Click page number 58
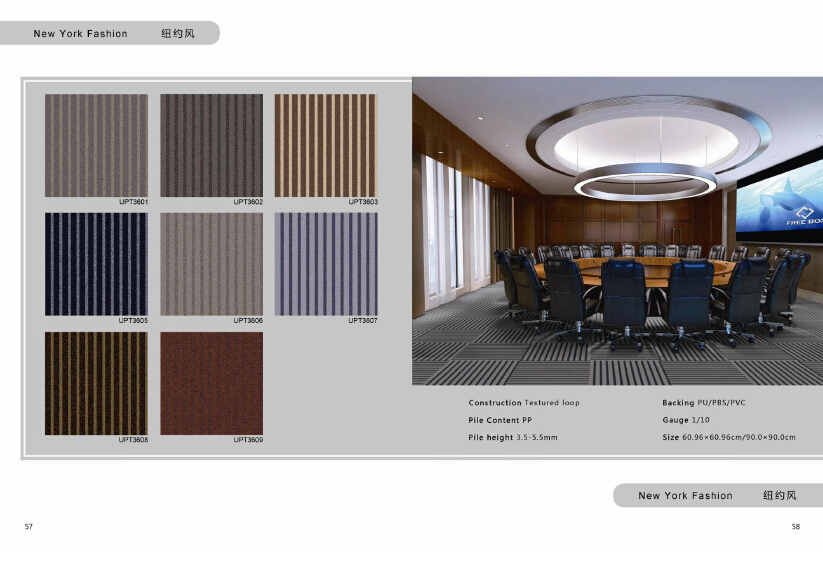Viewport: 823px width, 561px height. [x=795, y=526]
